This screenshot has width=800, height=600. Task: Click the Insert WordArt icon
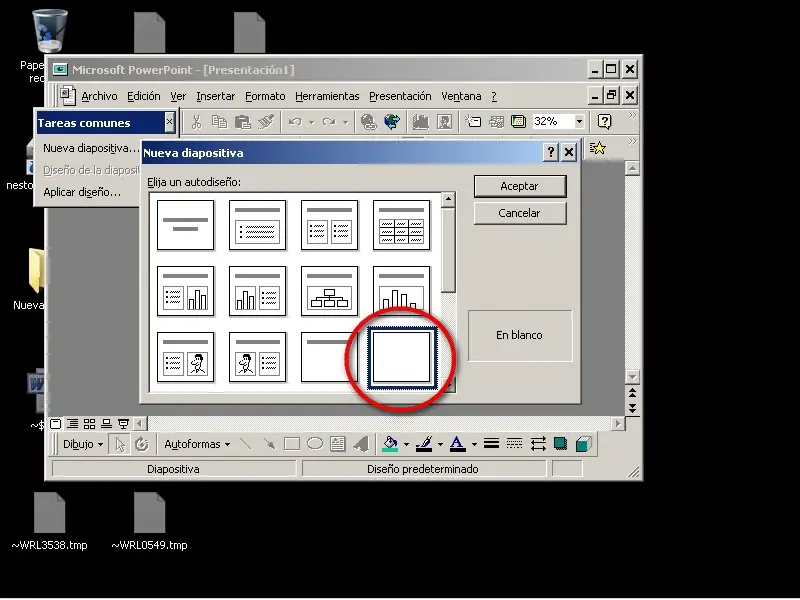(361, 444)
